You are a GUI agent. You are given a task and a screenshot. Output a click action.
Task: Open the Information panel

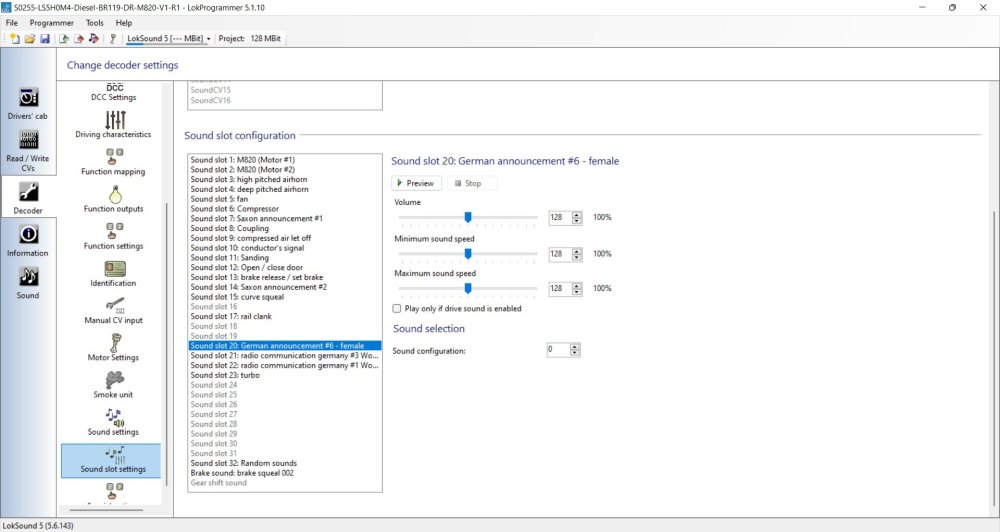coord(28,238)
